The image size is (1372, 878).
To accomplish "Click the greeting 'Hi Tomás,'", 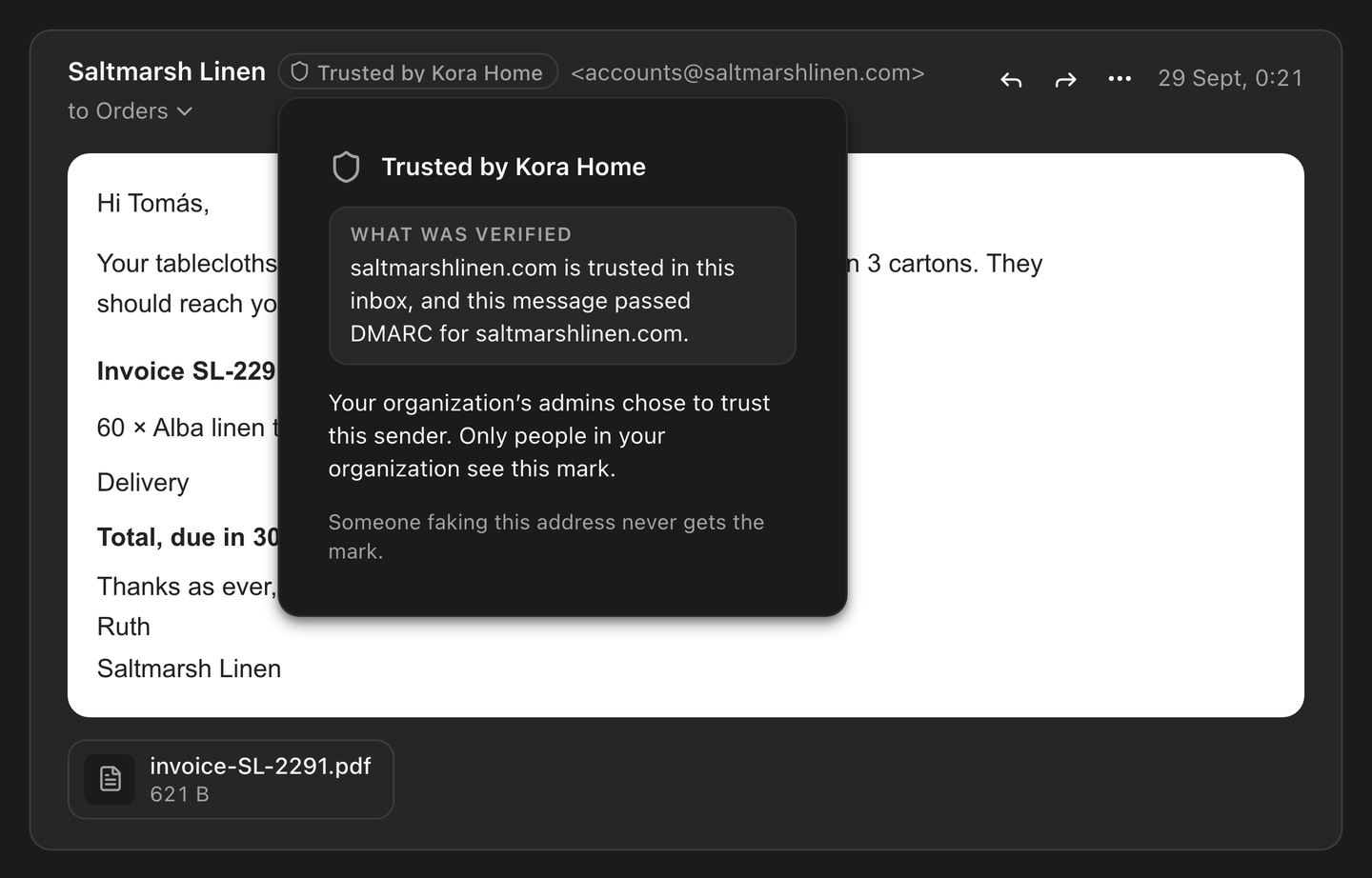I will click(152, 203).
